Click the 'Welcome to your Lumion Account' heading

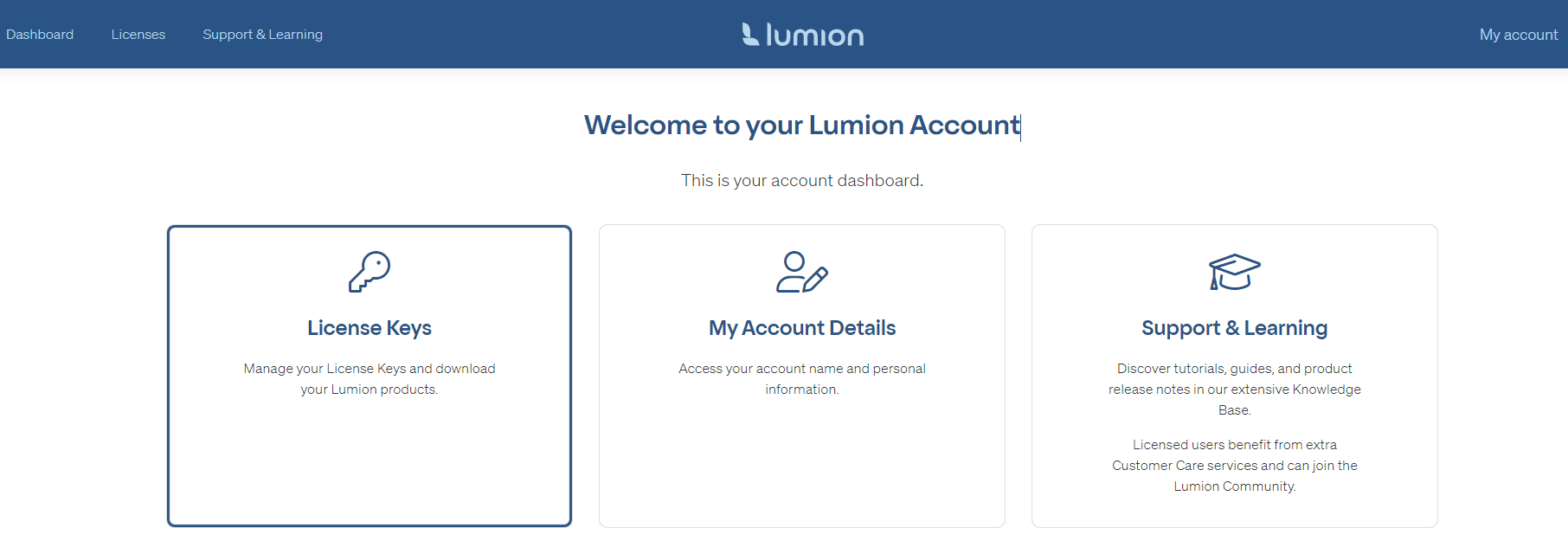coord(802,126)
